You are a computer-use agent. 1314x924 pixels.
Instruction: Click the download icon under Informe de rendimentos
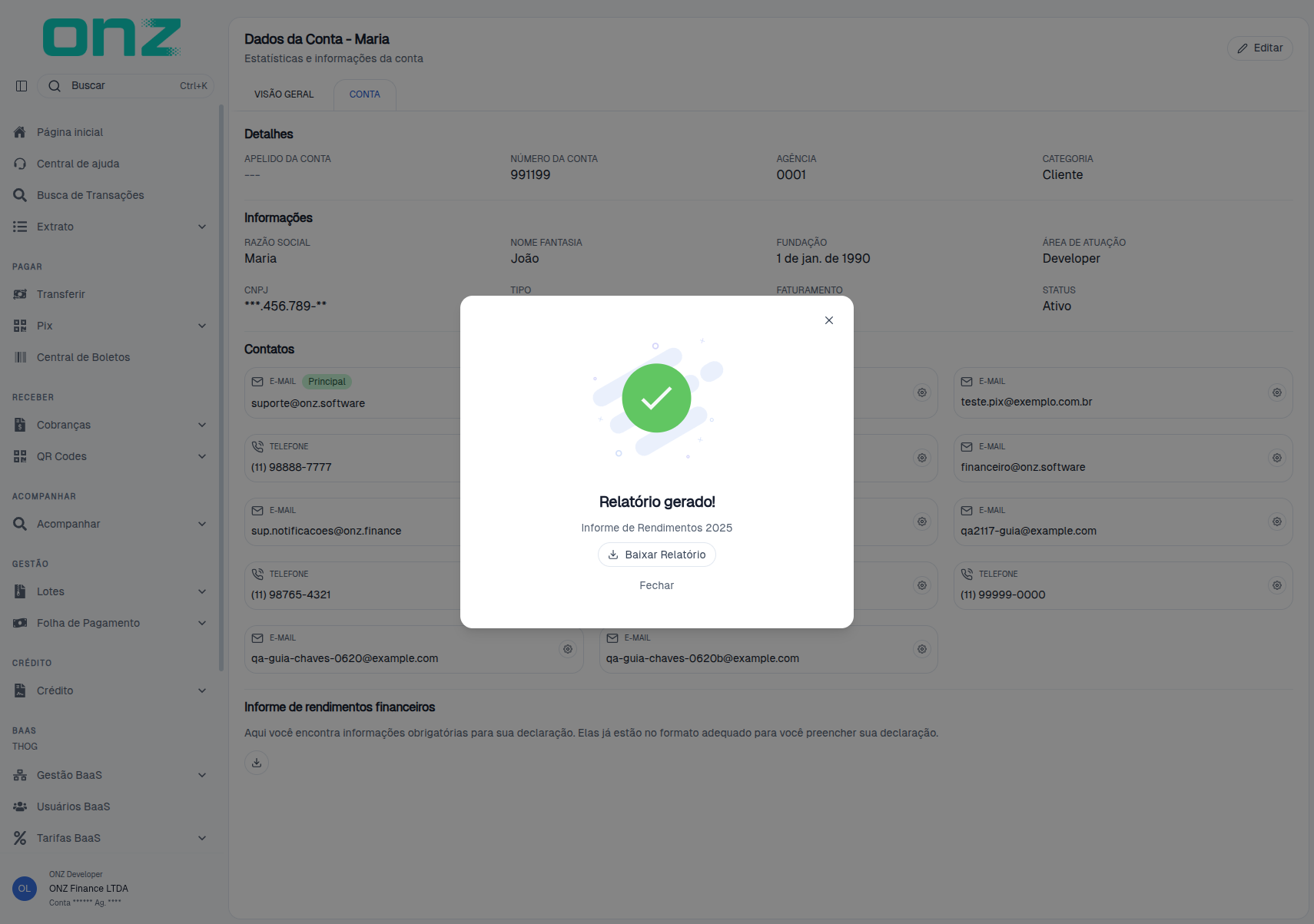pyautogui.click(x=257, y=763)
